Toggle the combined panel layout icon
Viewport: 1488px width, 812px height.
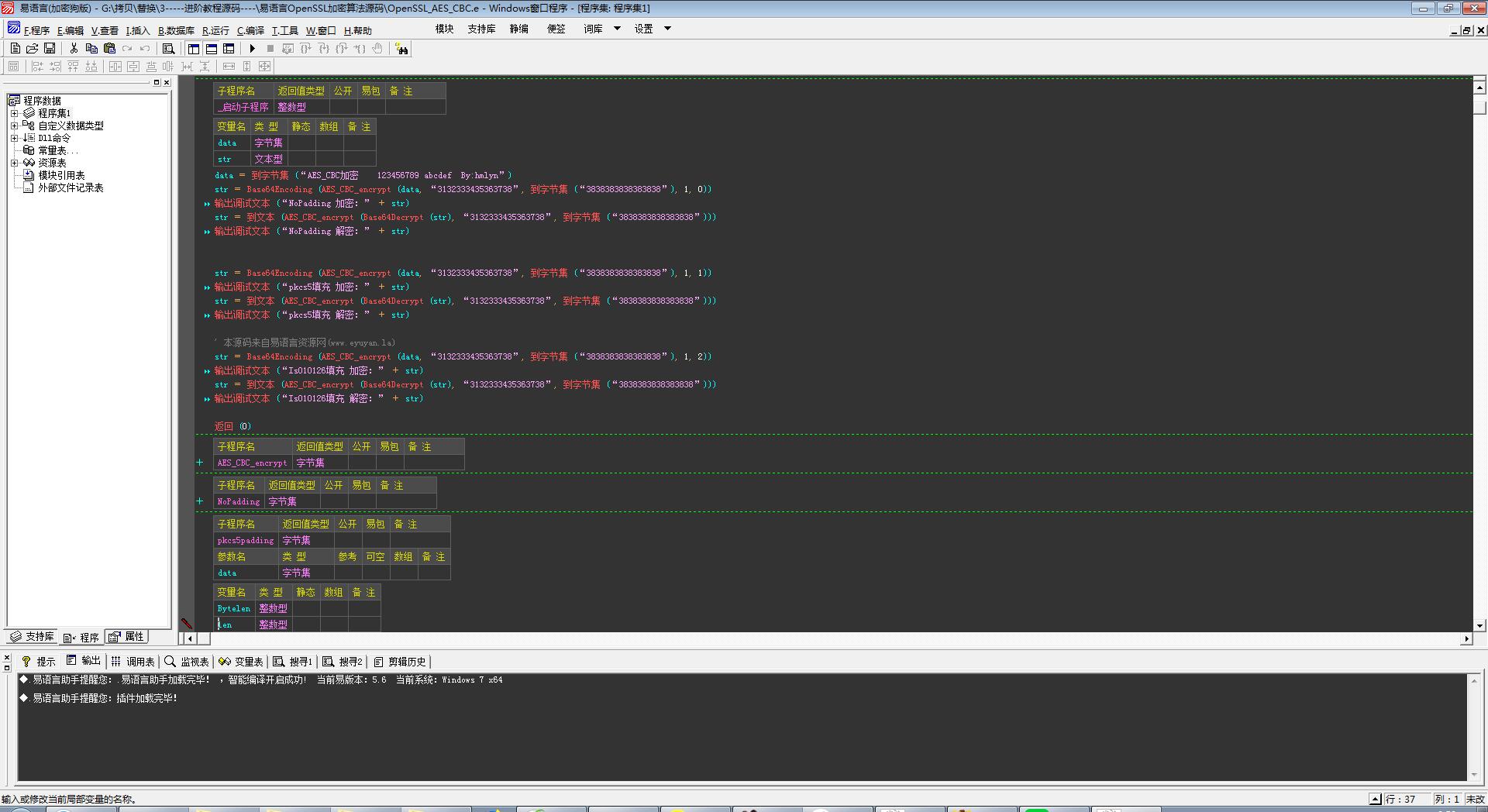tap(229, 48)
